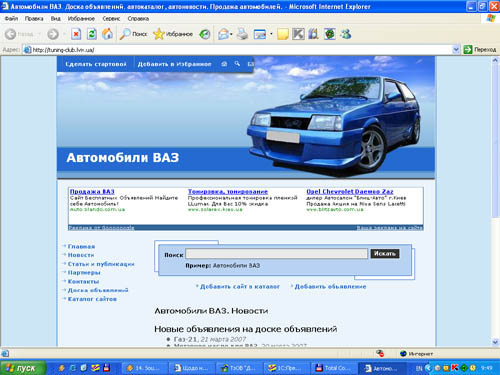This screenshot has width=500, height=375.
Task: Open the Доска объявлений sidebar link
Action: (x=98, y=290)
